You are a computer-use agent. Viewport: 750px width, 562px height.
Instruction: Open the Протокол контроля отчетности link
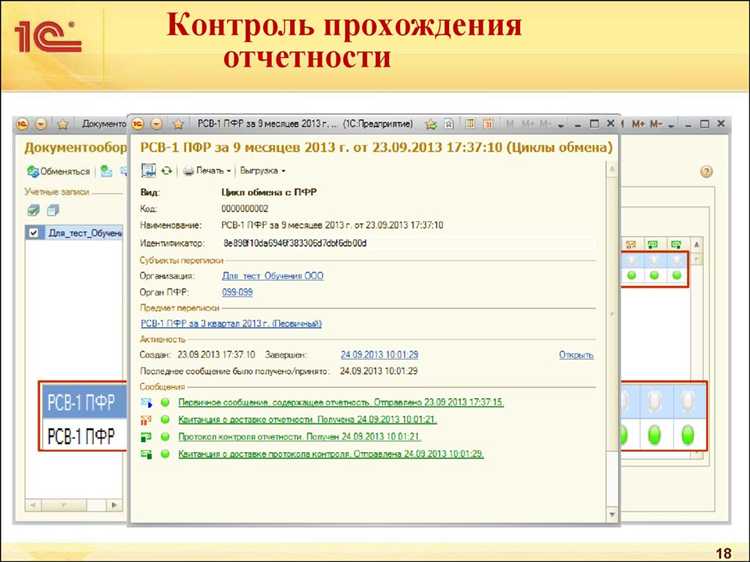(299, 437)
